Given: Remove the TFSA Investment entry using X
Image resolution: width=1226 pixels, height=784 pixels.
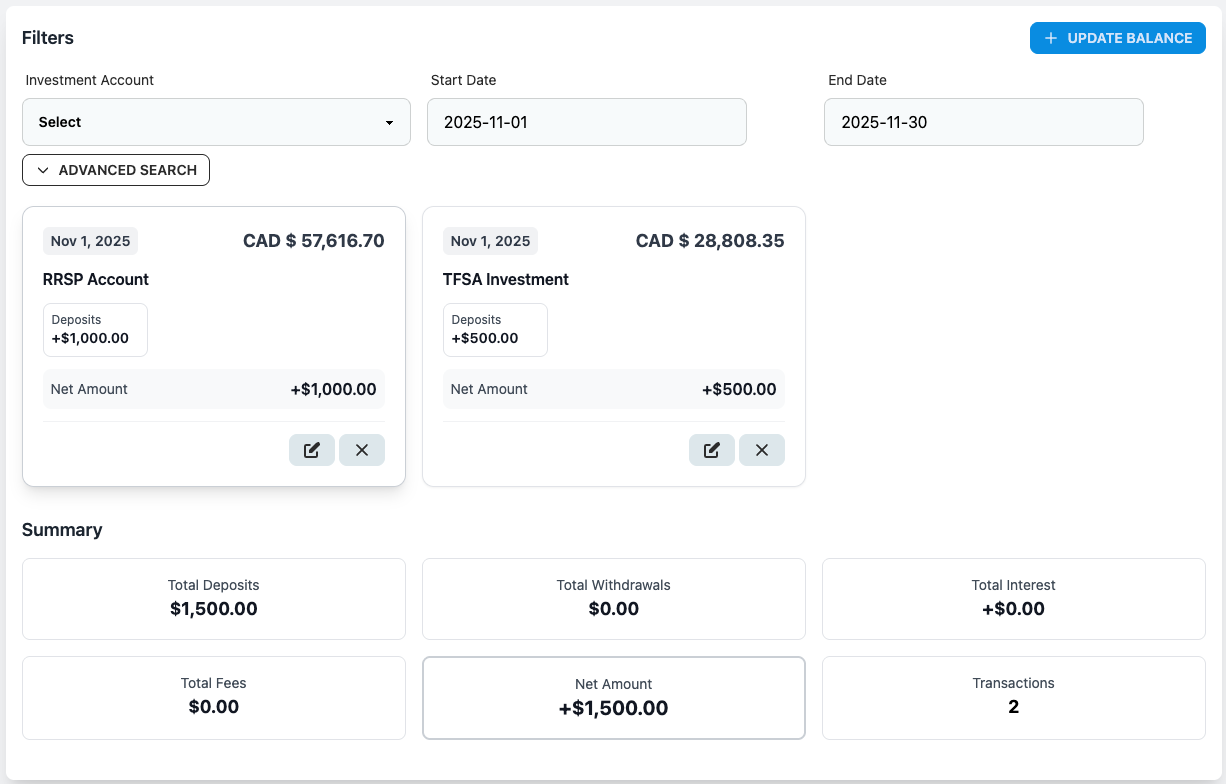Looking at the screenshot, I should click(x=762, y=450).
